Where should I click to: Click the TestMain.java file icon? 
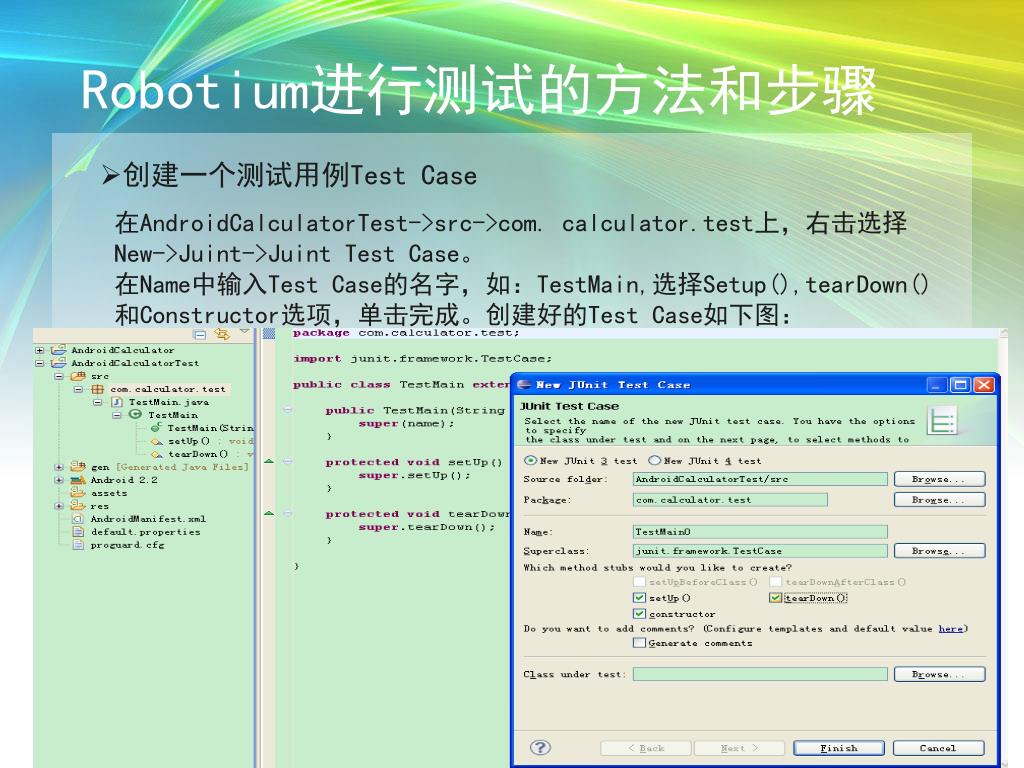pos(117,402)
